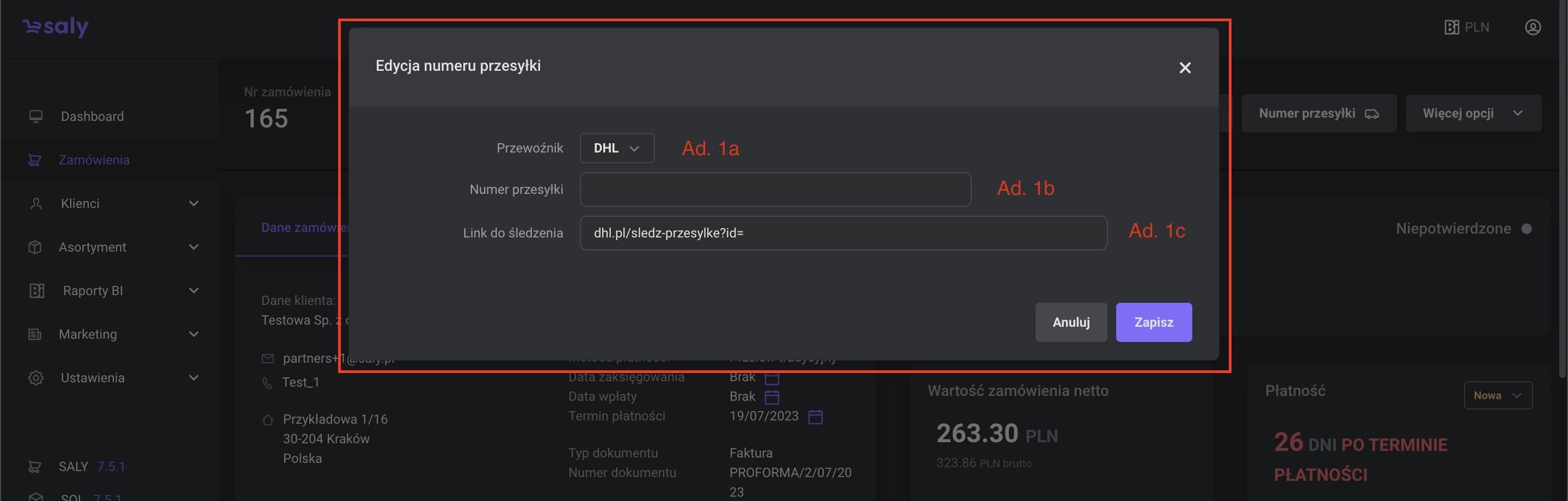Open the Płatność status dropdown Nowa
Viewport: 1568px width, 501px height.
(1497, 395)
